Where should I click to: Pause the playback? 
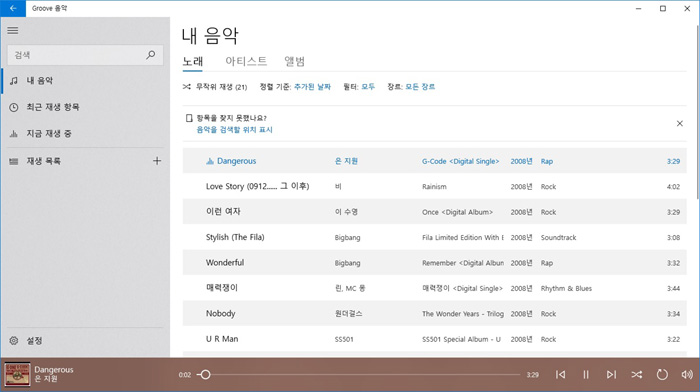click(x=586, y=375)
